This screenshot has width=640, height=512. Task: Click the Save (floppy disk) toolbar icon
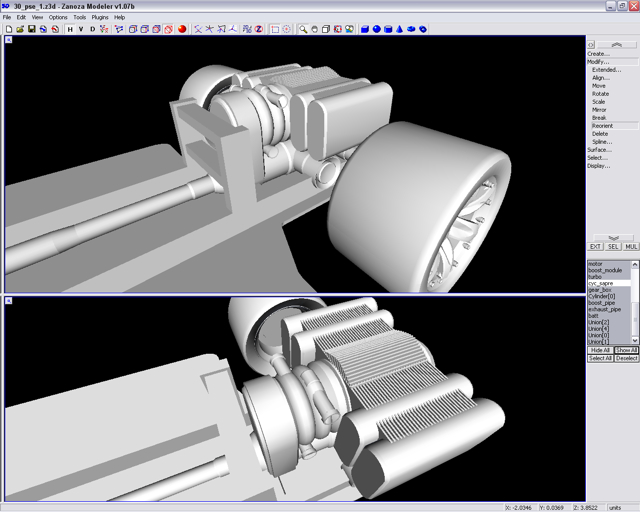32,29
